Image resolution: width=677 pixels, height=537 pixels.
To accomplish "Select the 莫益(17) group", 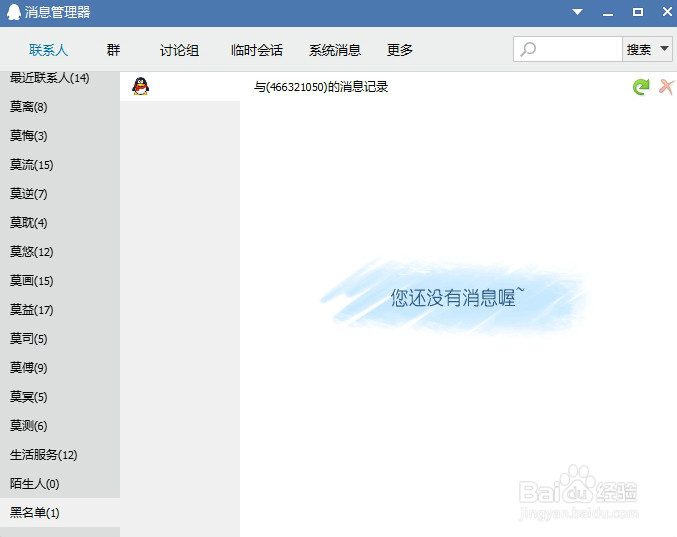I will pyautogui.click(x=60, y=310).
